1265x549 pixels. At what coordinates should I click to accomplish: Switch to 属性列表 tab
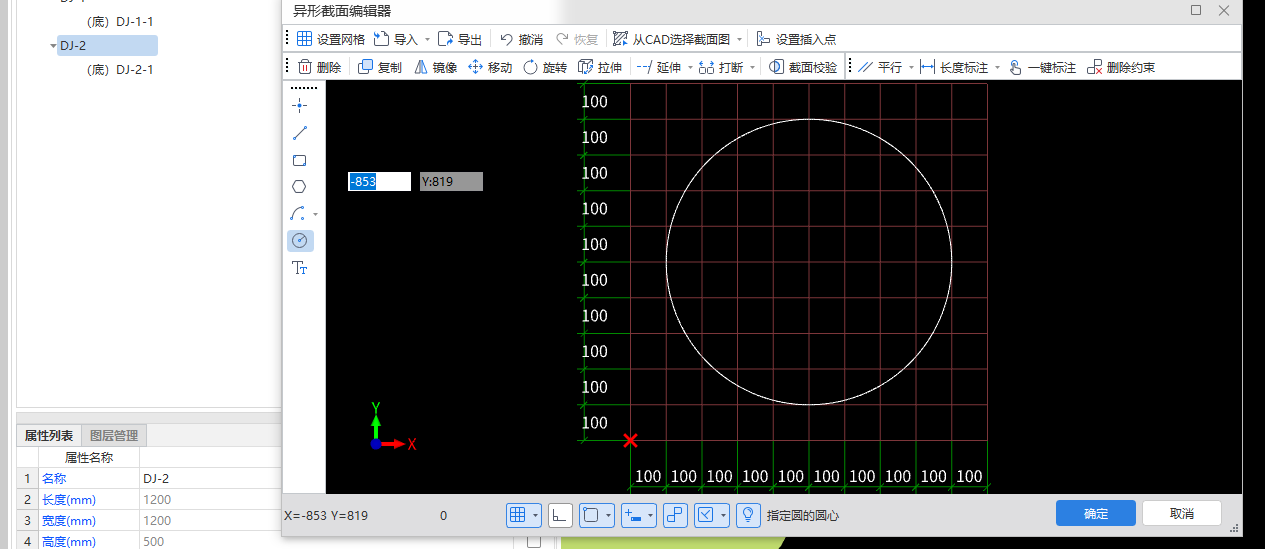49,435
